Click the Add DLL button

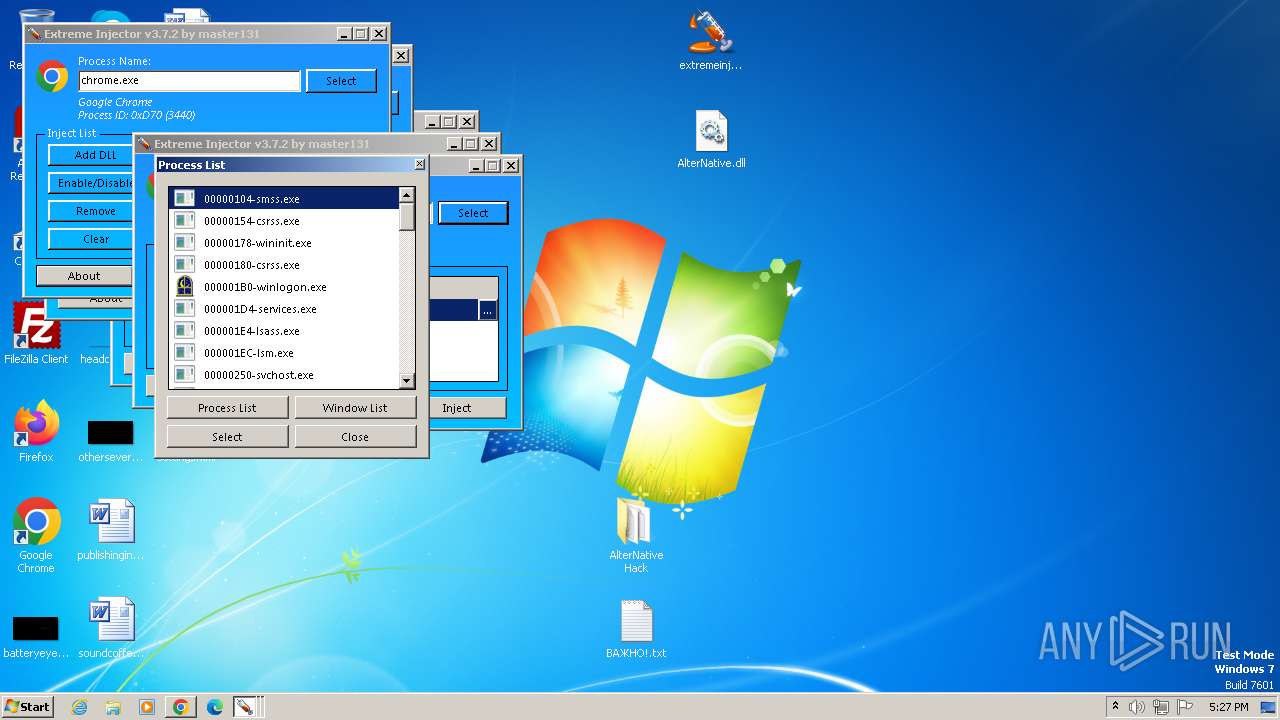pyautogui.click(x=91, y=155)
